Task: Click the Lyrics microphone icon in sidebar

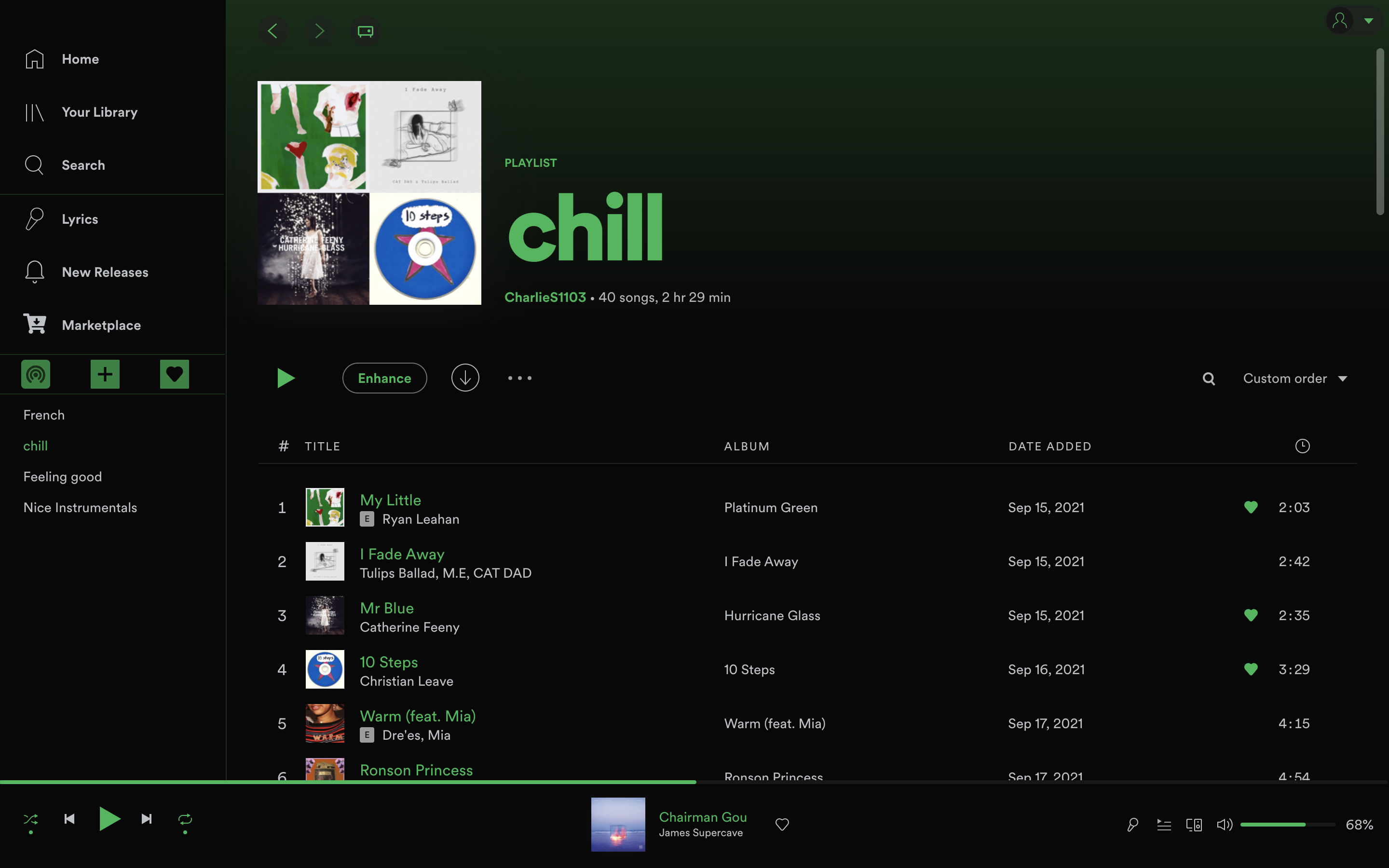Action: point(34,219)
